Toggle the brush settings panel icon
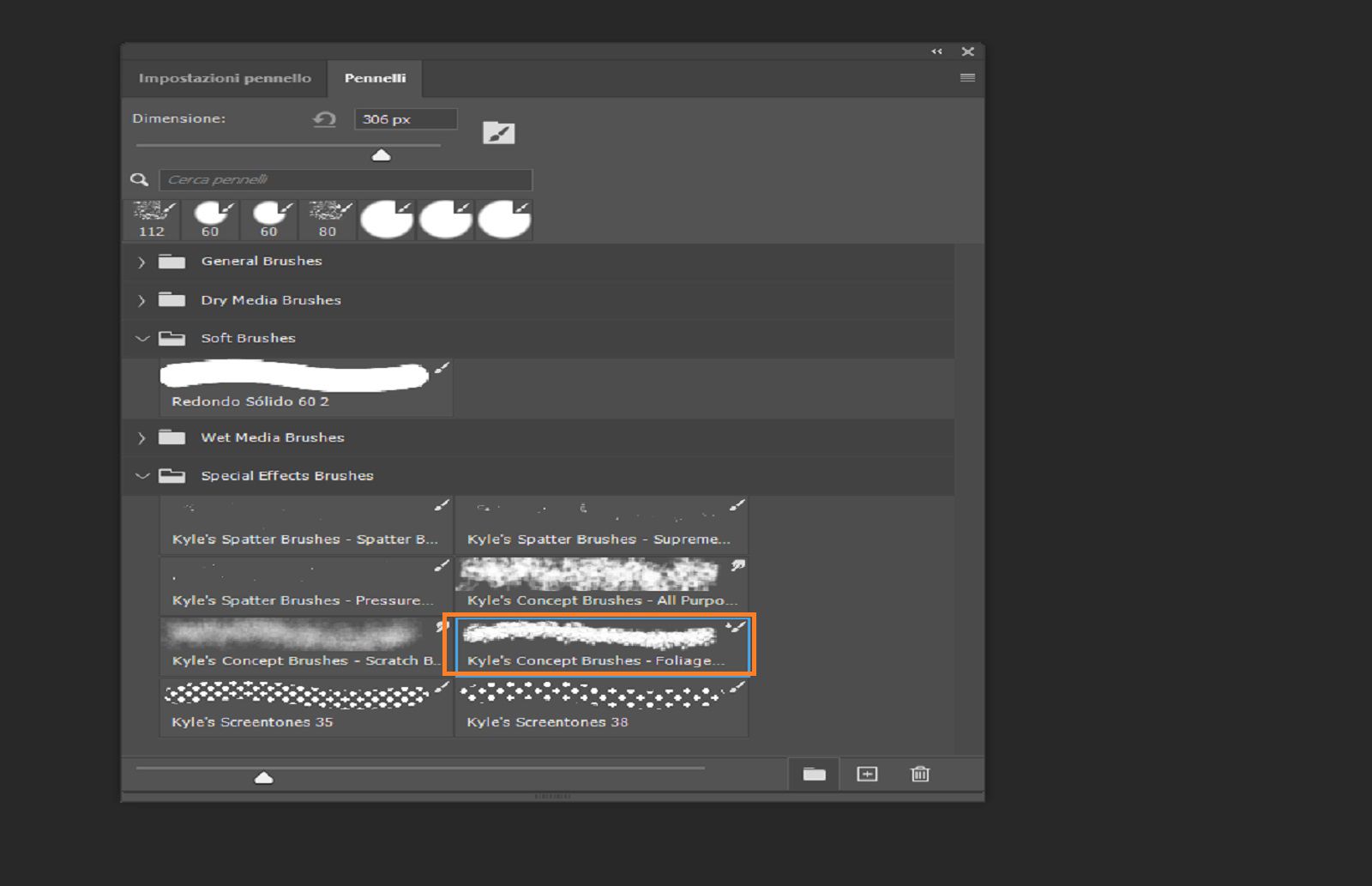 pyautogui.click(x=498, y=132)
